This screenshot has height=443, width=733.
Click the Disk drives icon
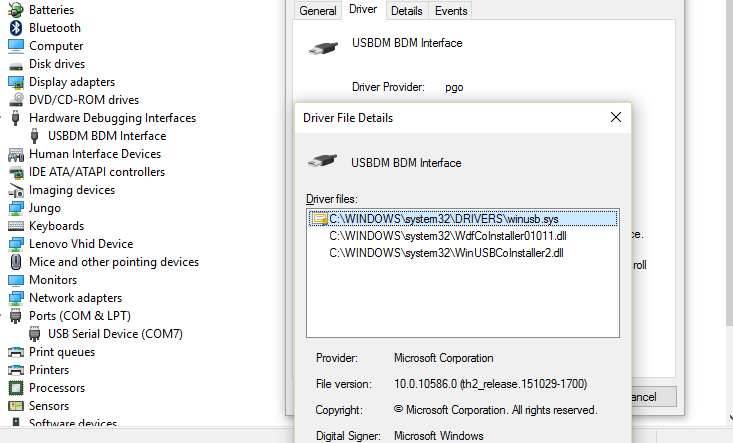(x=16, y=64)
